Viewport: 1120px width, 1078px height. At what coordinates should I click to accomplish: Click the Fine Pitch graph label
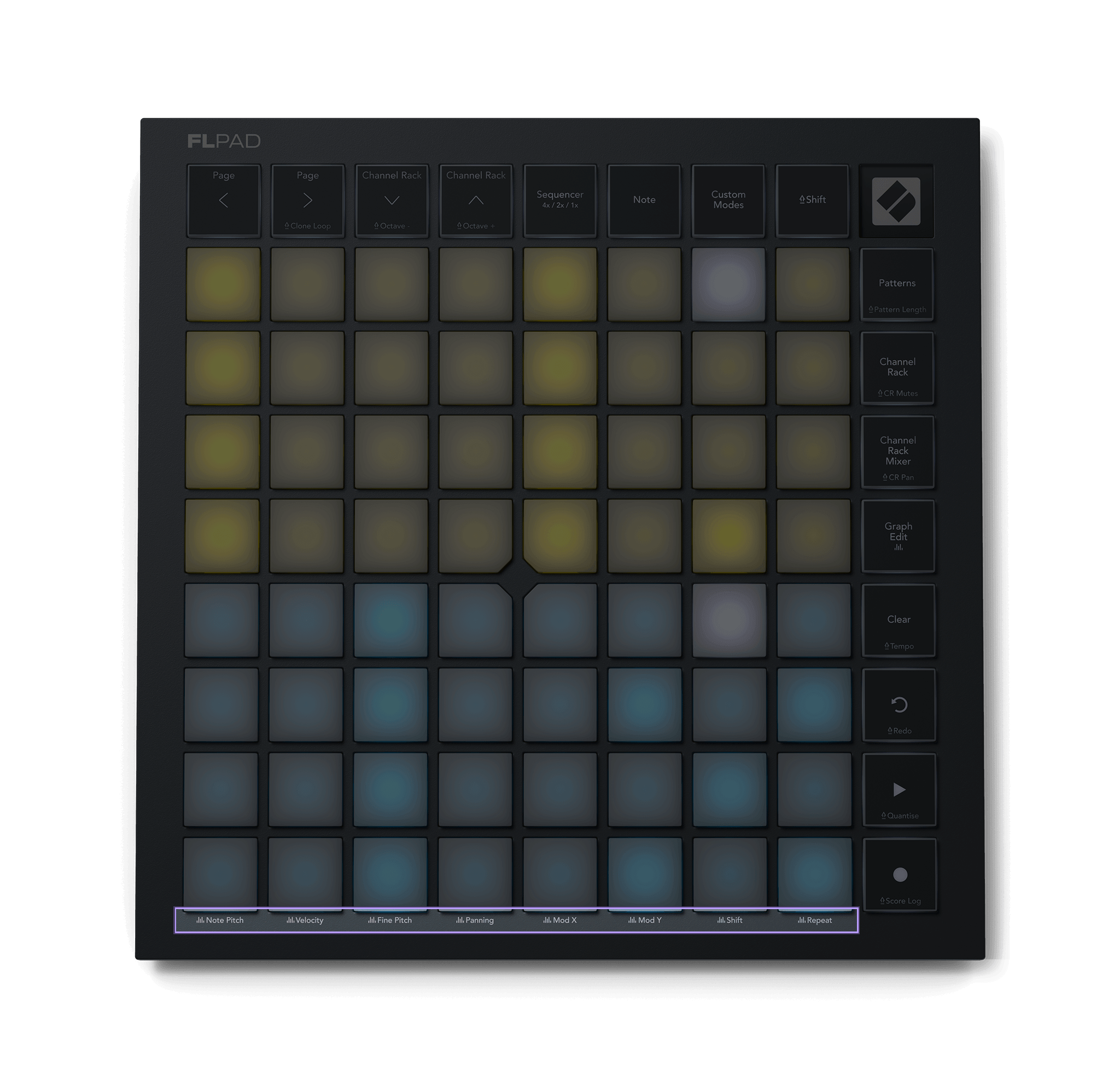click(390, 921)
